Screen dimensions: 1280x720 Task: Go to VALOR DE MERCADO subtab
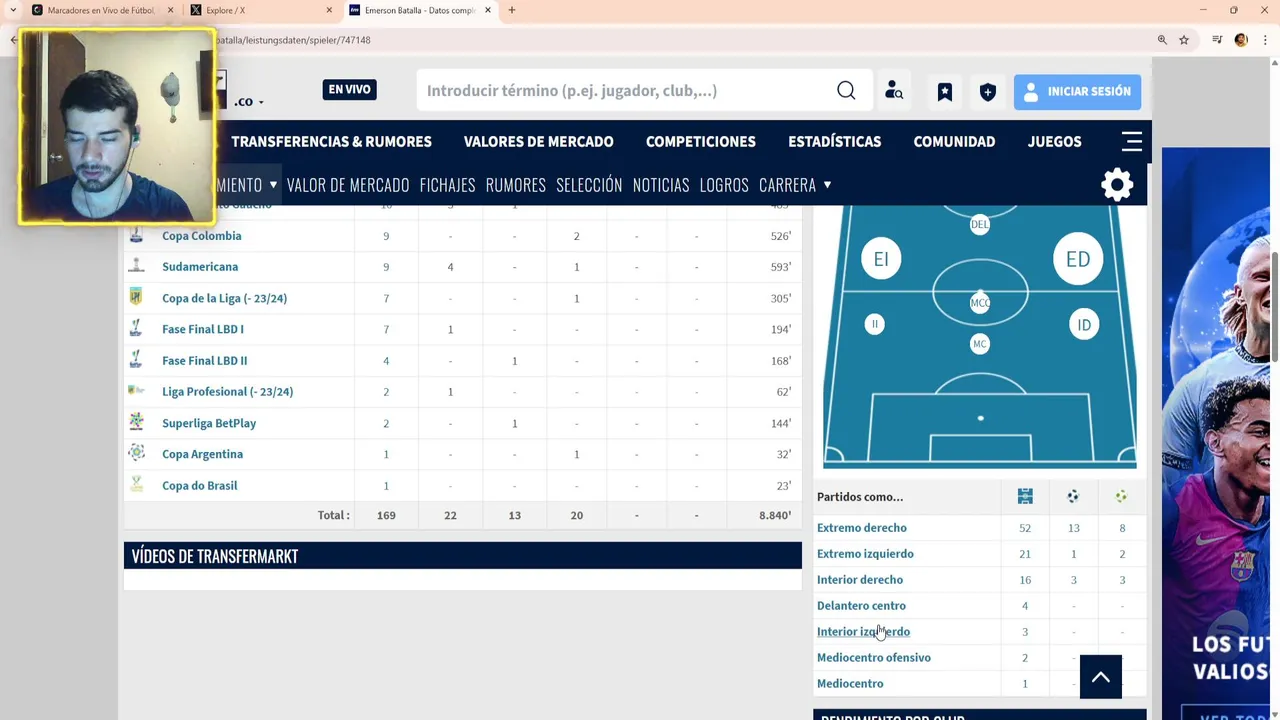tap(348, 184)
